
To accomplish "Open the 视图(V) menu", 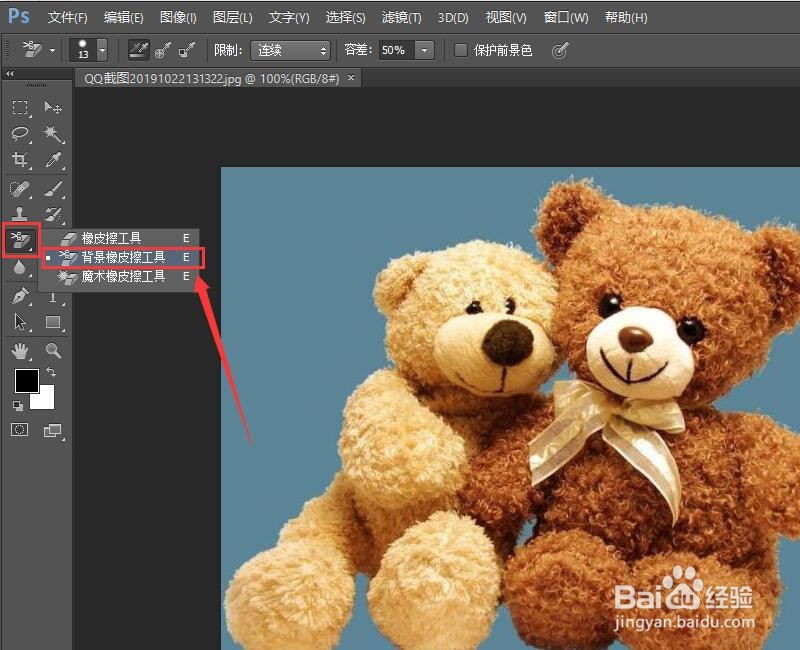I will point(506,17).
